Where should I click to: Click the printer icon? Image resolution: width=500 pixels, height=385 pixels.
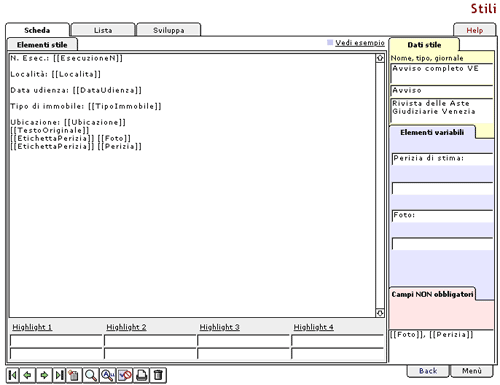point(142,375)
